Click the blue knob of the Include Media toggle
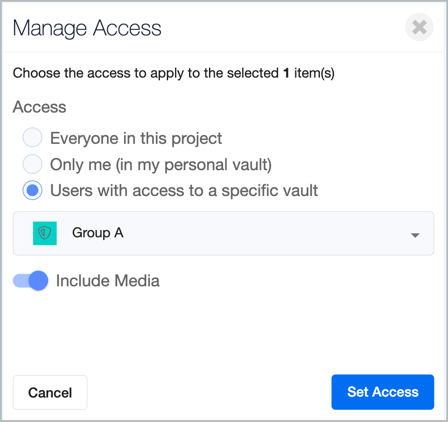This screenshot has width=448, height=422. click(38, 281)
